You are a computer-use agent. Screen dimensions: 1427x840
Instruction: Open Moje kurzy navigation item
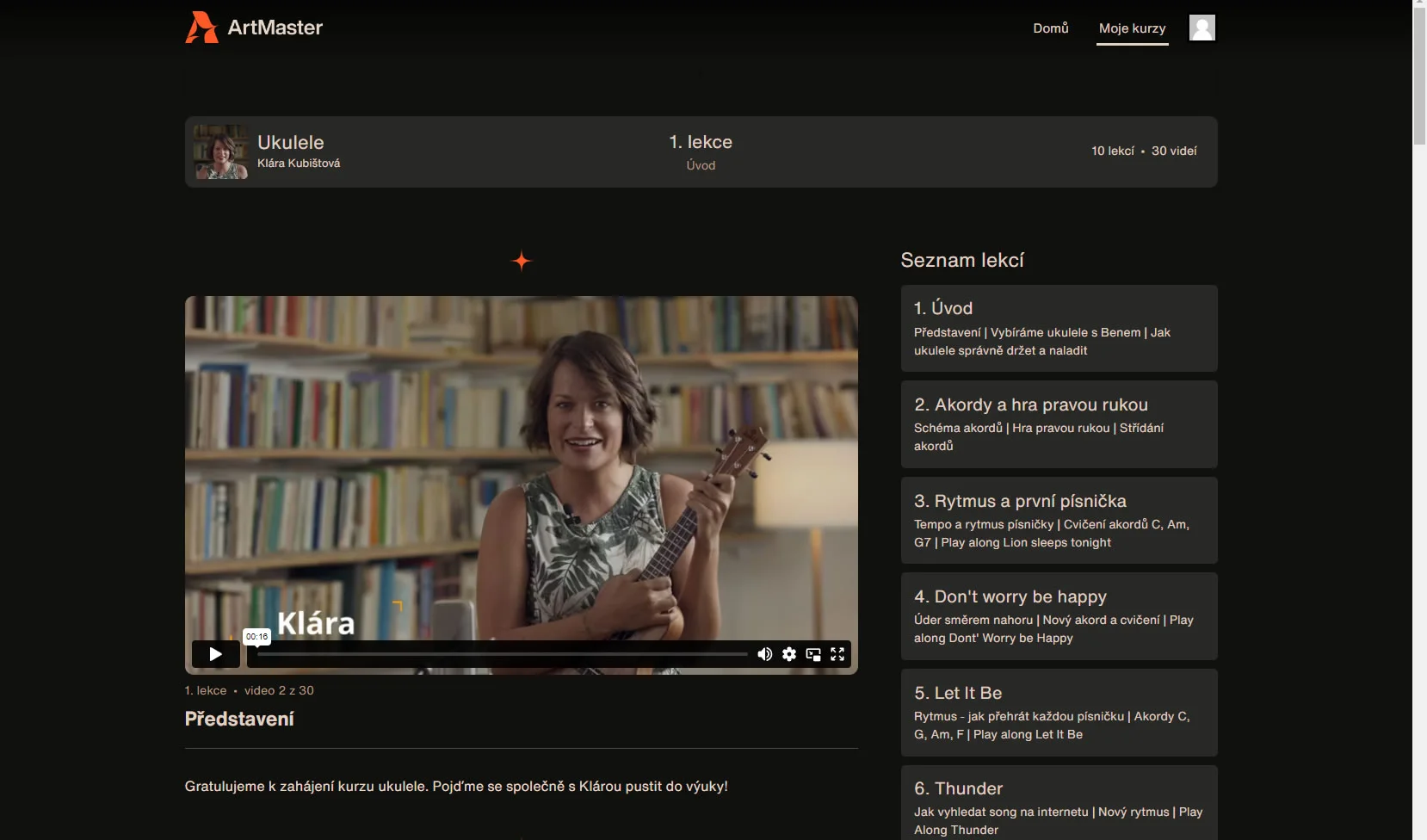coord(1132,28)
